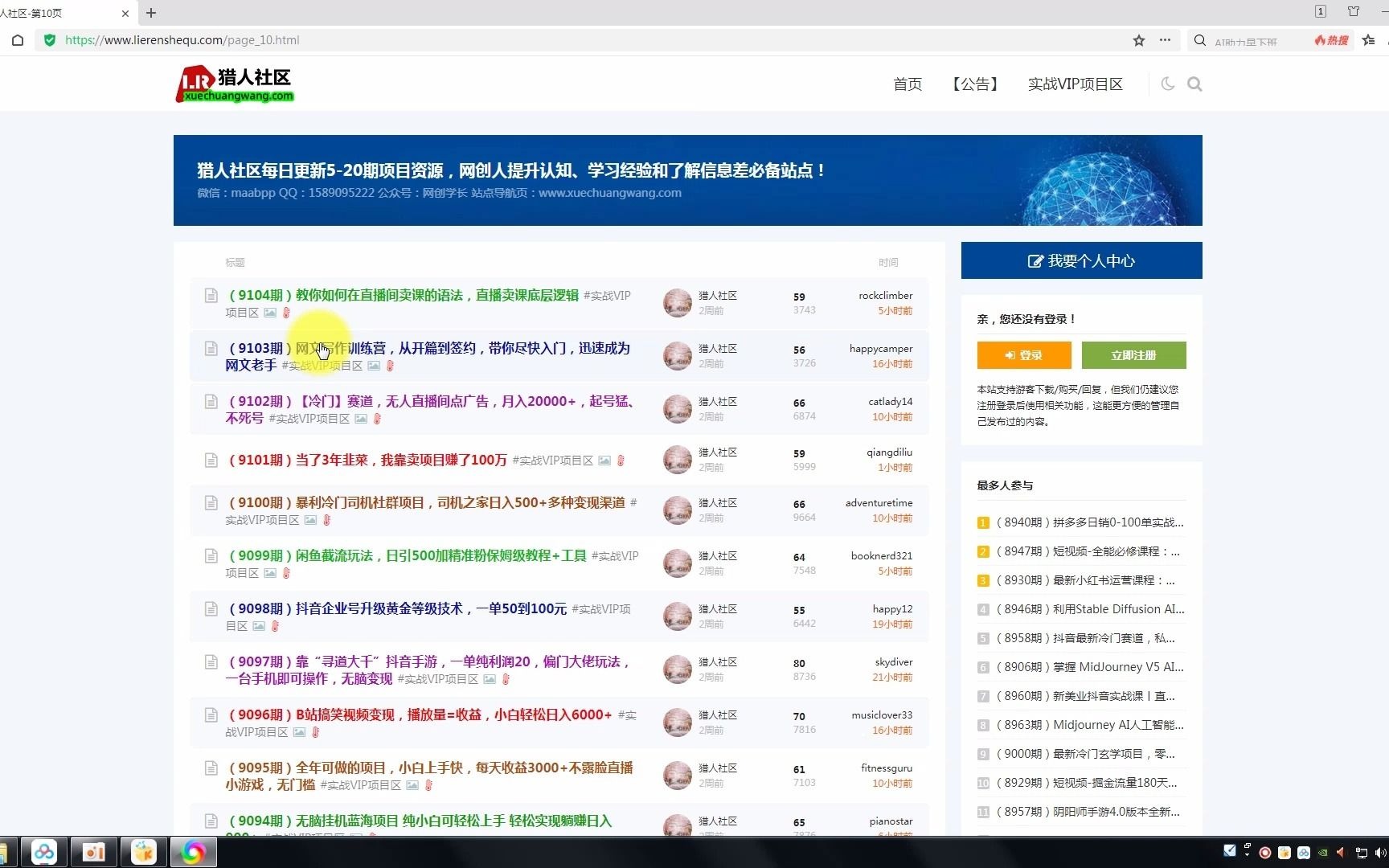Open sidebar item 9000期 最新冷门玄学项目

click(x=1086, y=754)
